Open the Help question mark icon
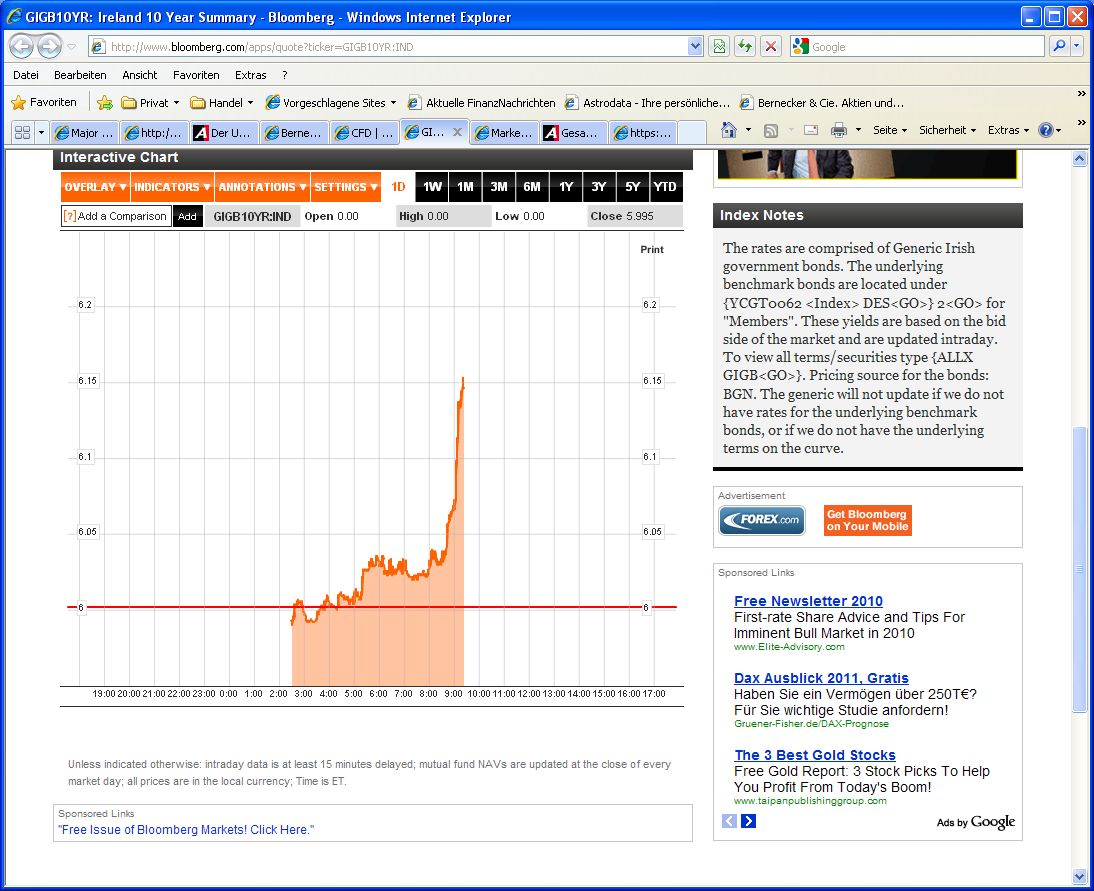1094x891 pixels. tap(1045, 130)
